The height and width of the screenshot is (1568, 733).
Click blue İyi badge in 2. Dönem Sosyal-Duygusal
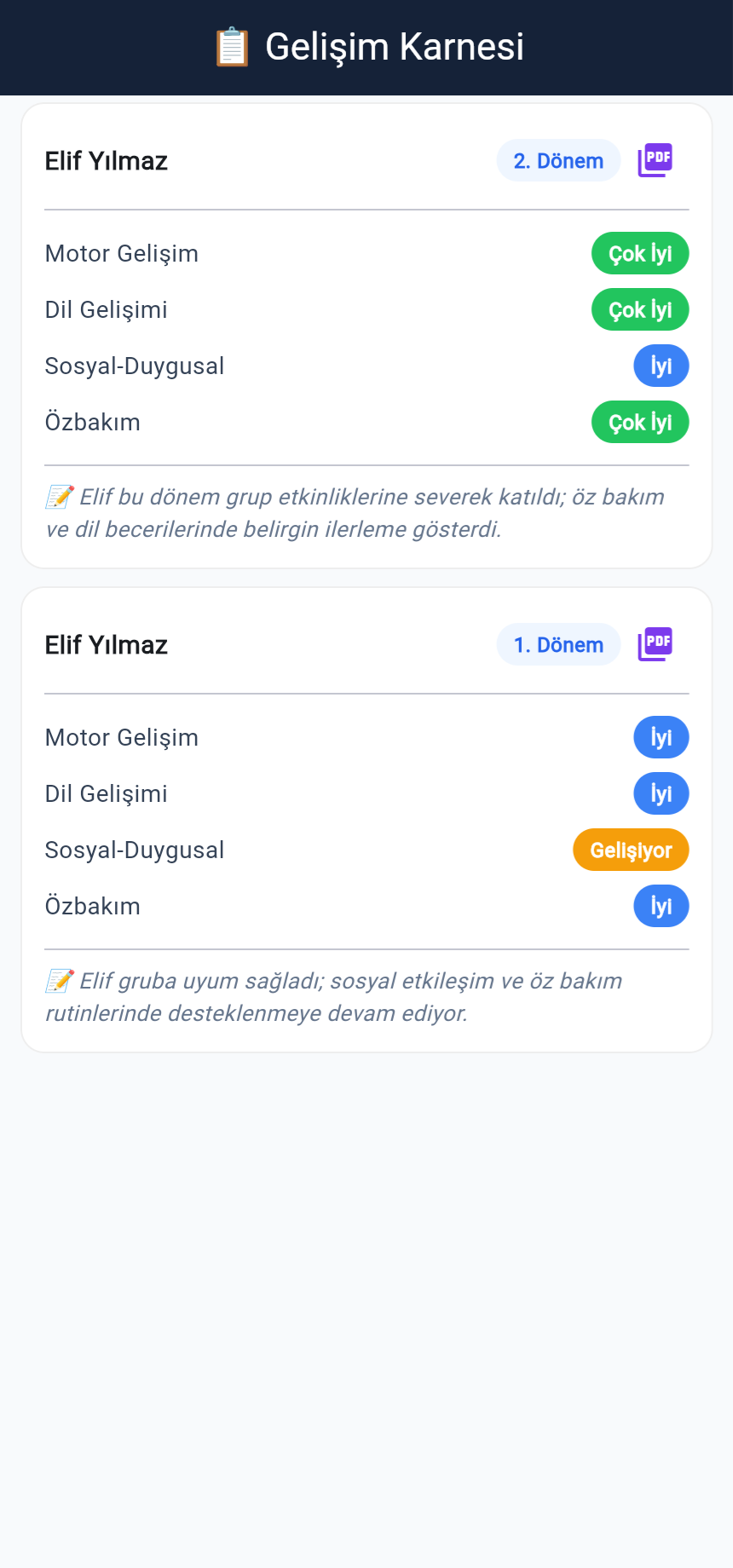661,366
